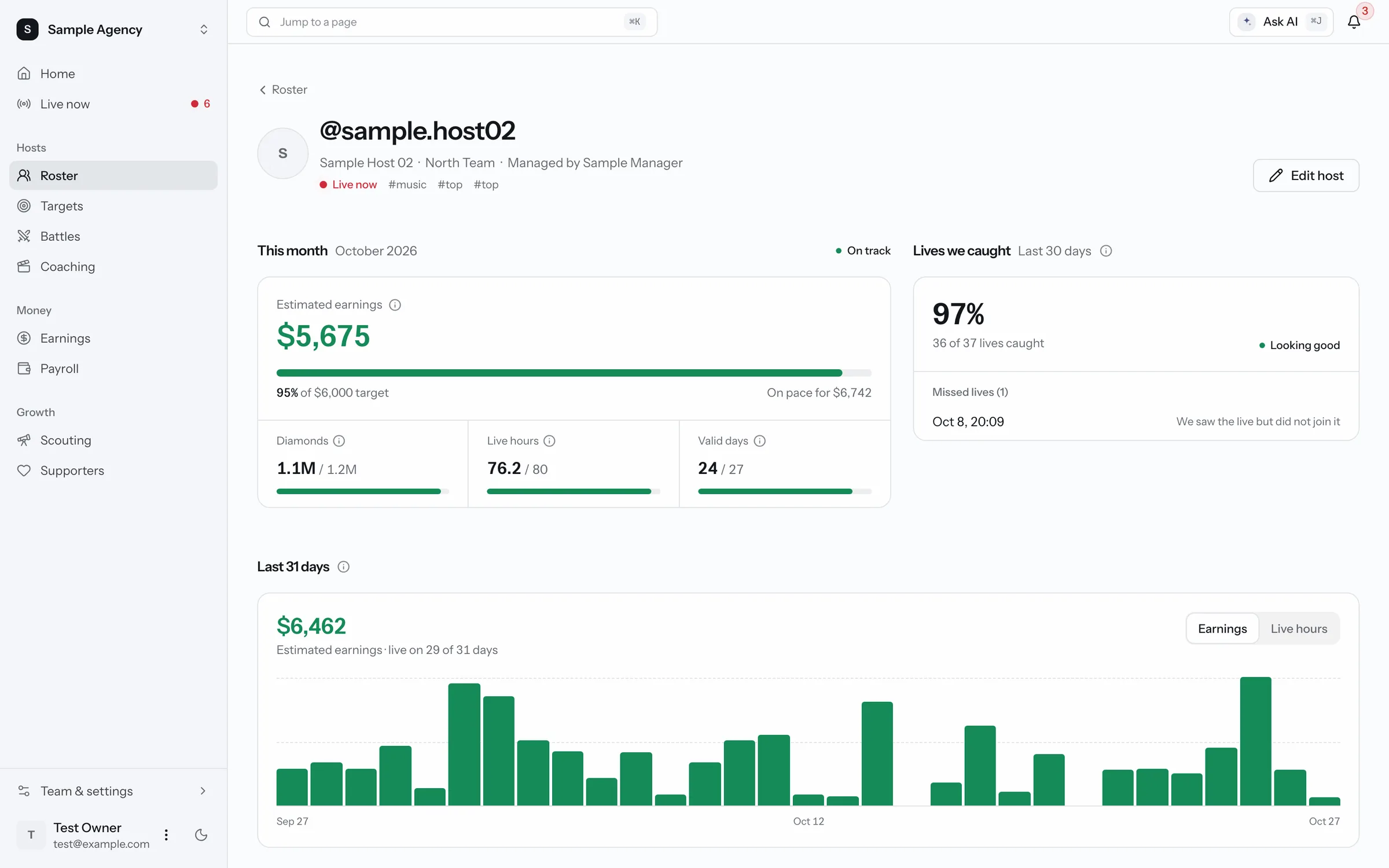Click the Battles crossed swords icon
This screenshot has width=1389, height=868.
(24, 236)
